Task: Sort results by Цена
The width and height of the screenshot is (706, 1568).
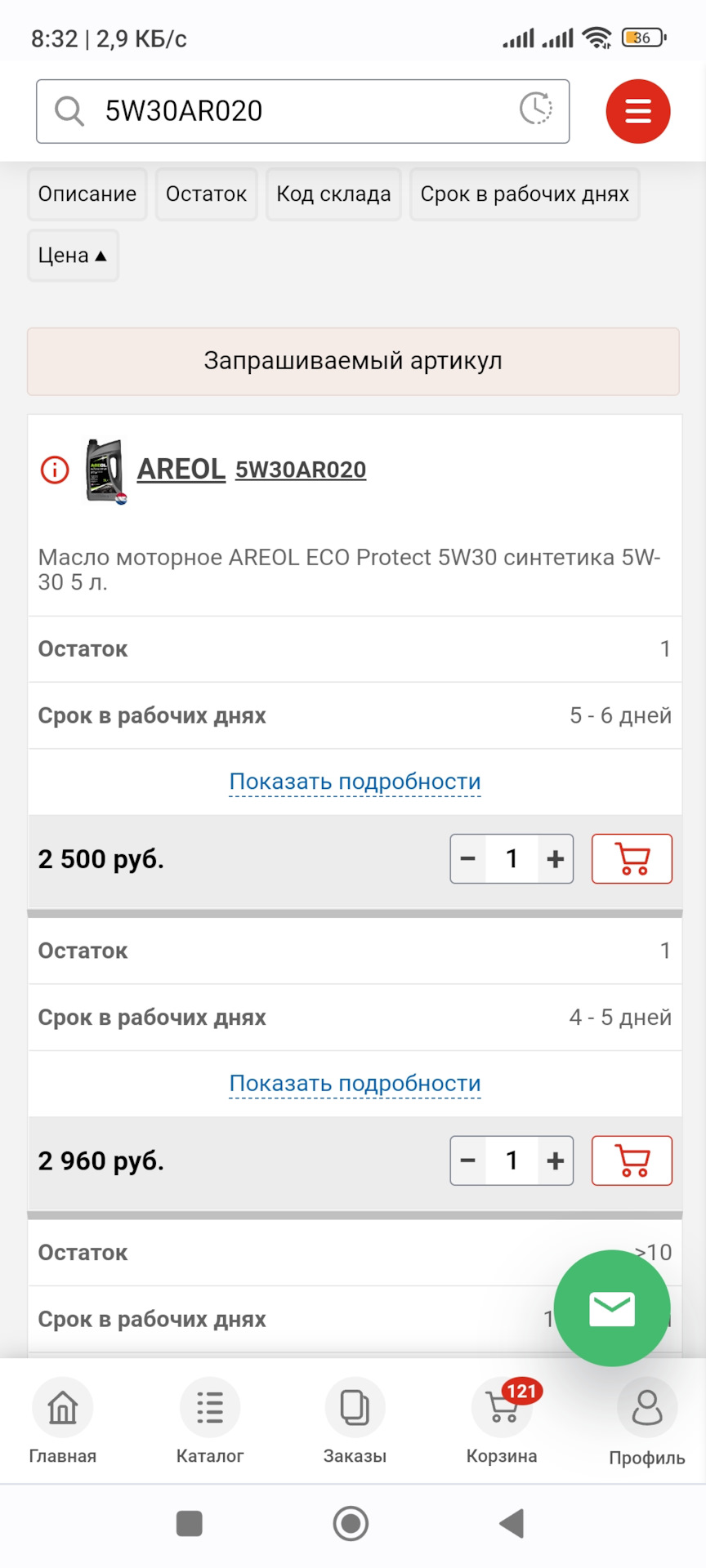Action: click(x=73, y=256)
